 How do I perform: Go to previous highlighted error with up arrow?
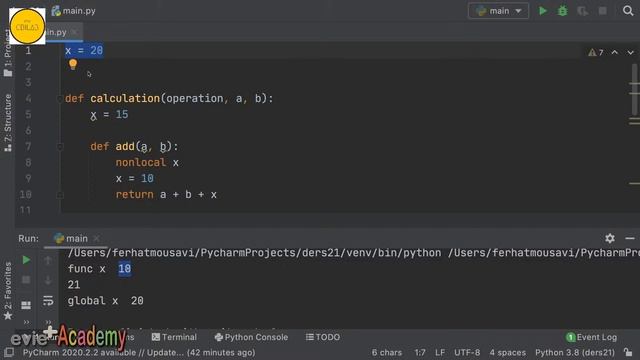615,53
